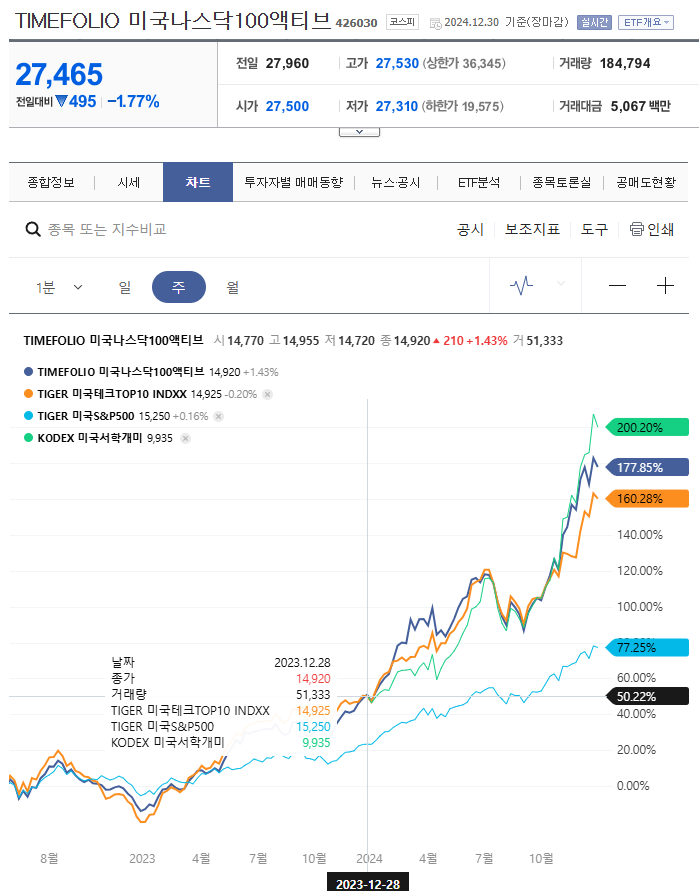Viewport: 699px width, 891px height.
Task: Click the 시가 value 27,500
Action: click(288, 106)
